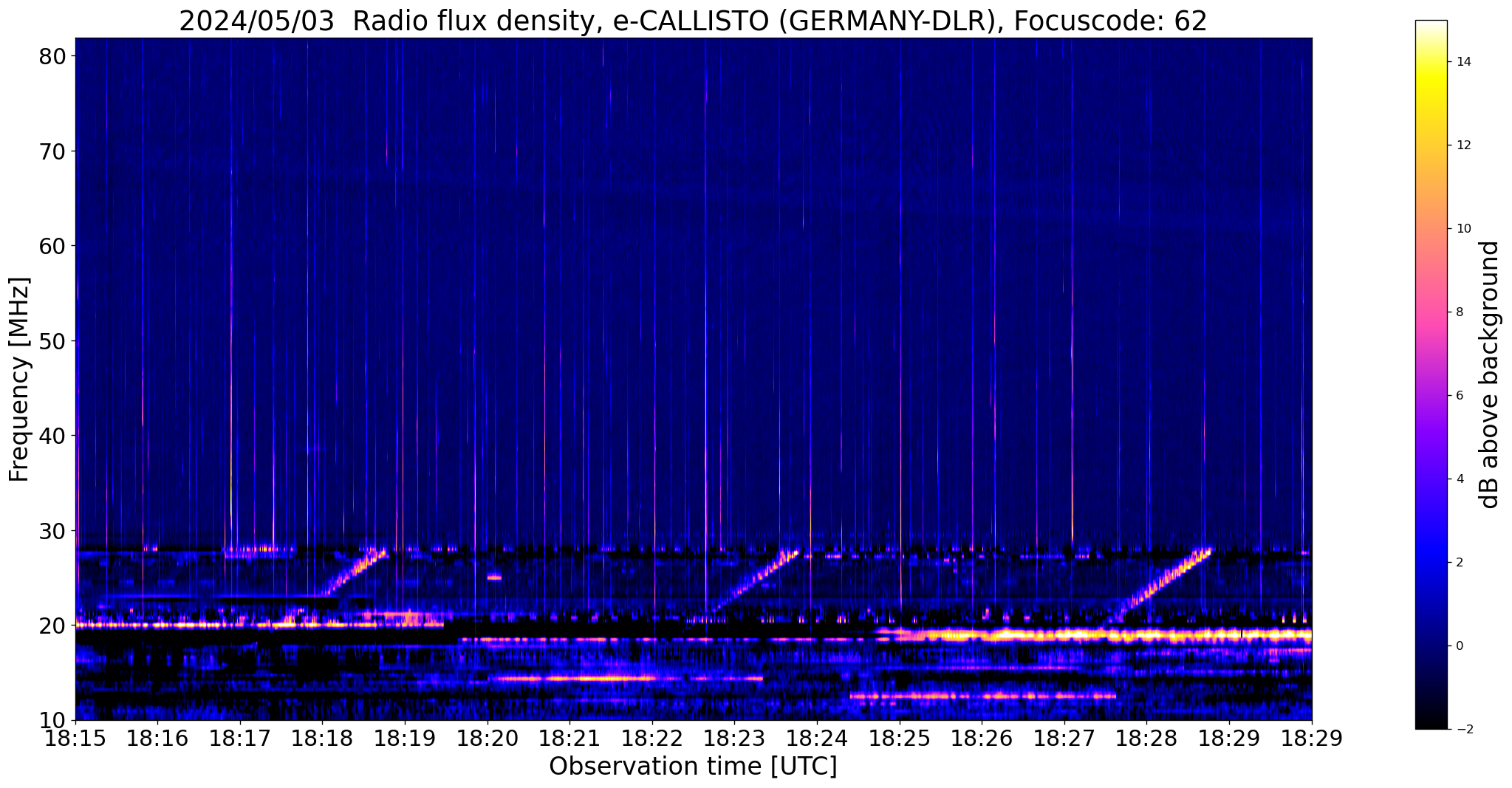The height and width of the screenshot is (788, 1512).
Task: Click the 18:20 time axis label
Action: coord(488,739)
